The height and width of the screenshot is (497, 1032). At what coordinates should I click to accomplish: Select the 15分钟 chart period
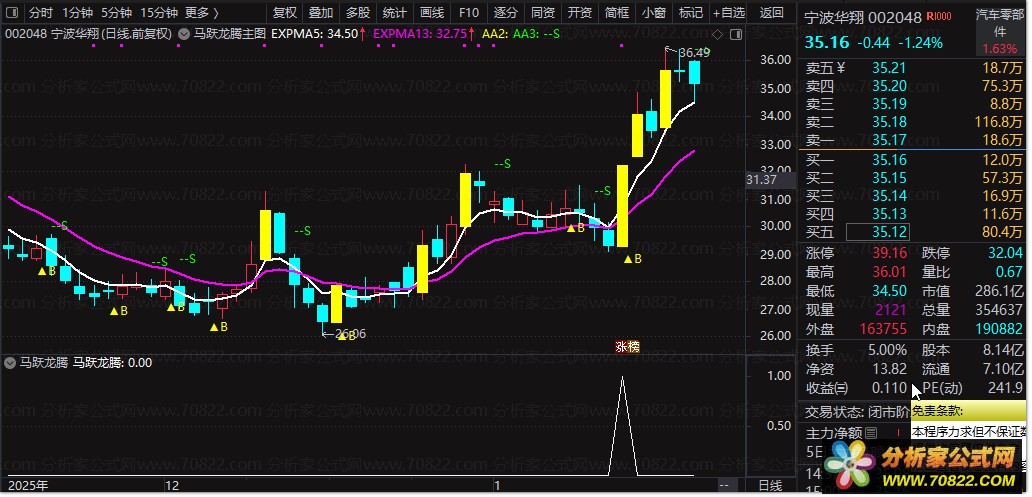pos(159,13)
